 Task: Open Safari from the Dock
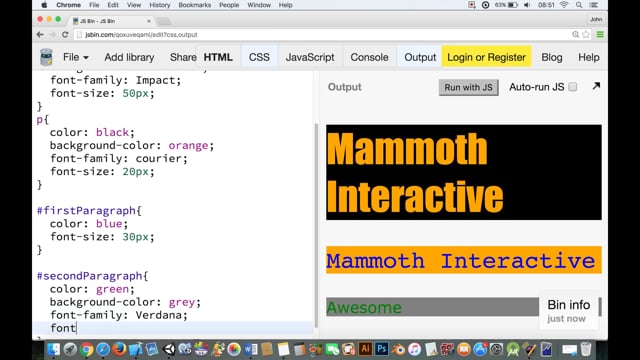coord(102,349)
